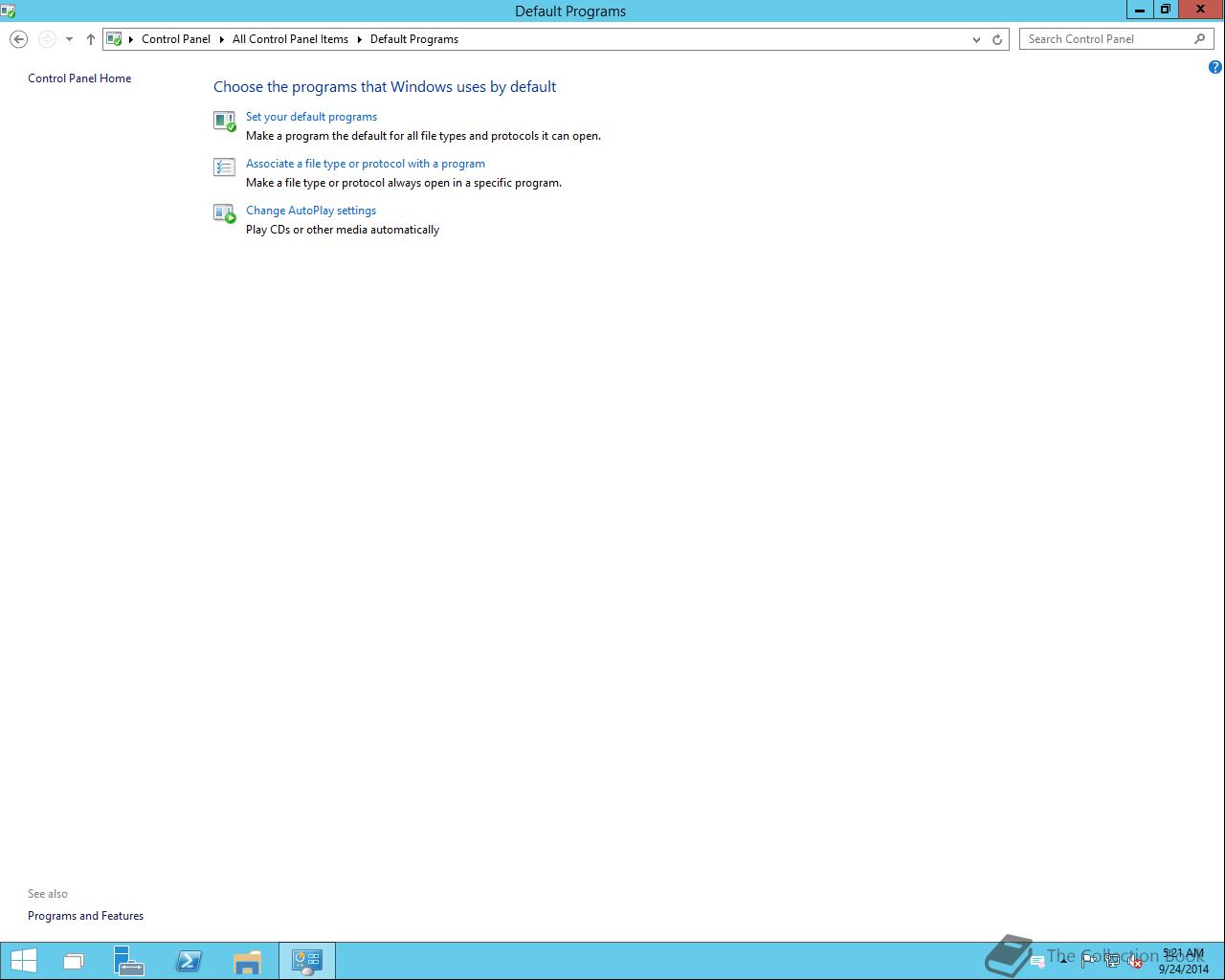Click the speaker volume icon in system tray

click(1134, 961)
